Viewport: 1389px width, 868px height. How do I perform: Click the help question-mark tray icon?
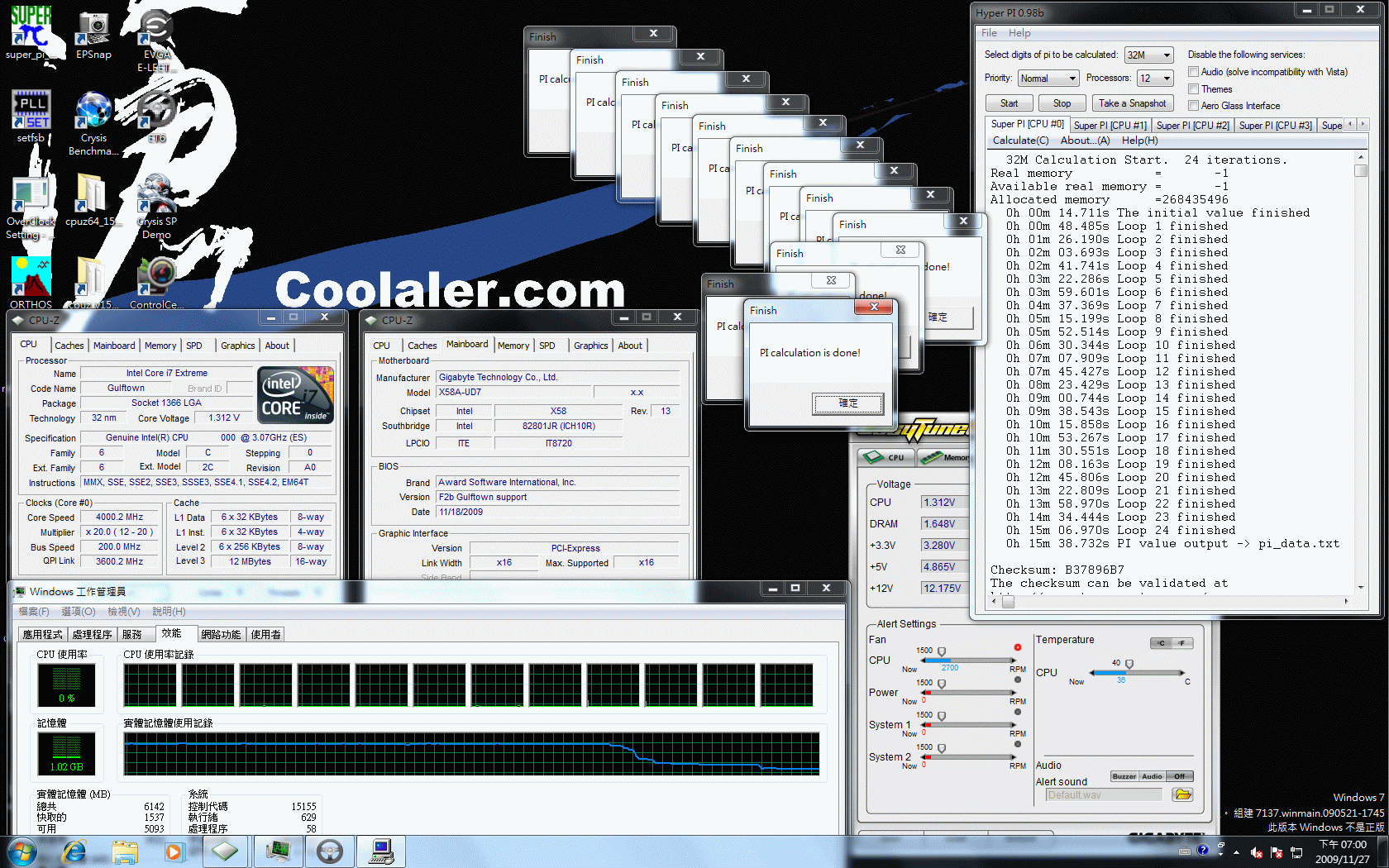tap(1203, 850)
